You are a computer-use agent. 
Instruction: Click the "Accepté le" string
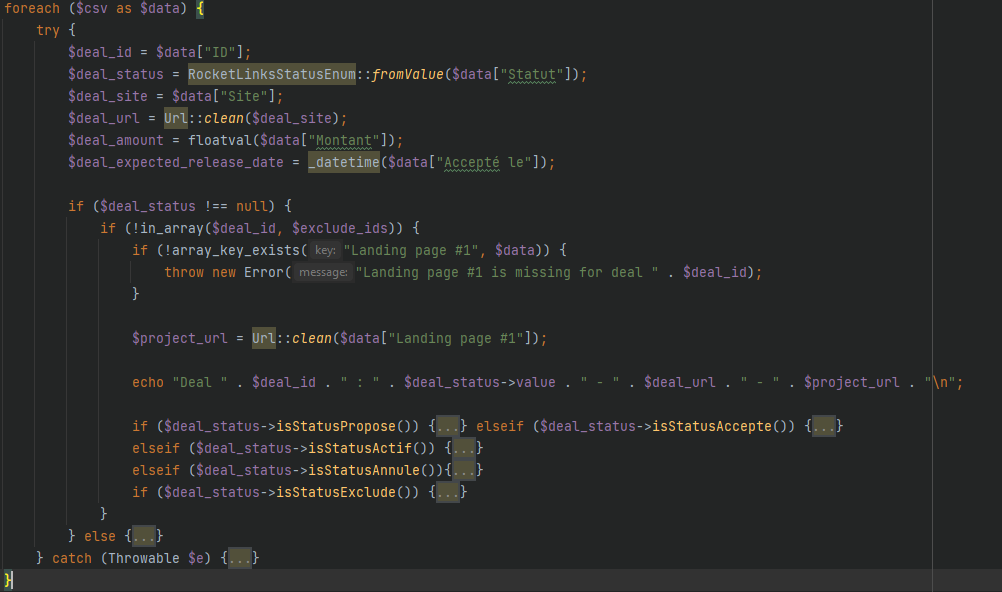484,162
